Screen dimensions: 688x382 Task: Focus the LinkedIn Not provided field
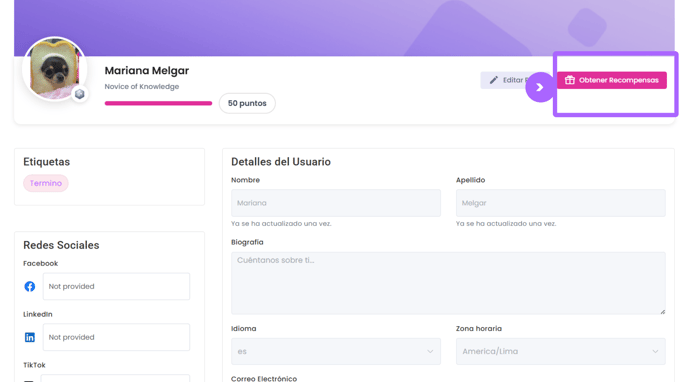[x=116, y=337]
